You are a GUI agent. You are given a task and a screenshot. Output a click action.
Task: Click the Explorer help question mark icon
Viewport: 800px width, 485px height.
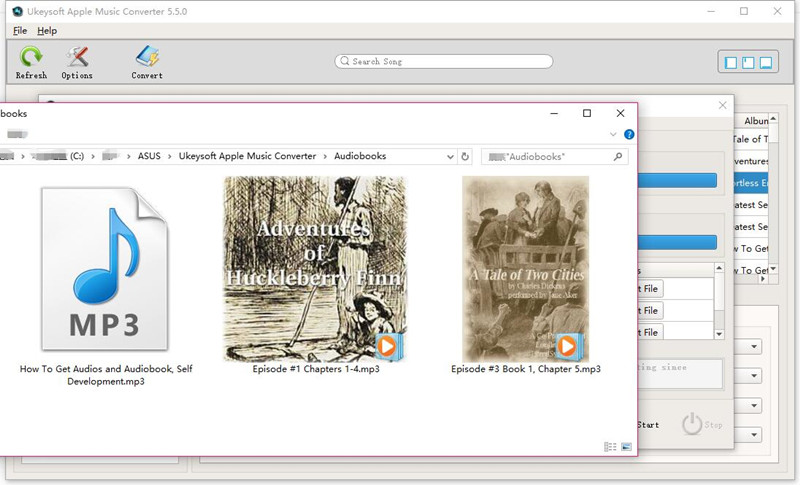(629, 134)
